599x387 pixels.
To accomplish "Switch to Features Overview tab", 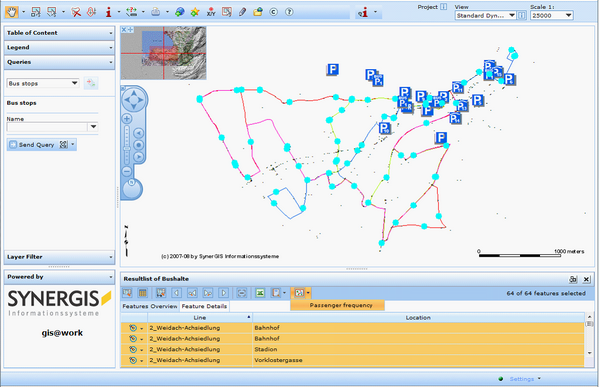I will pyautogui.click(x=150, y=306).
